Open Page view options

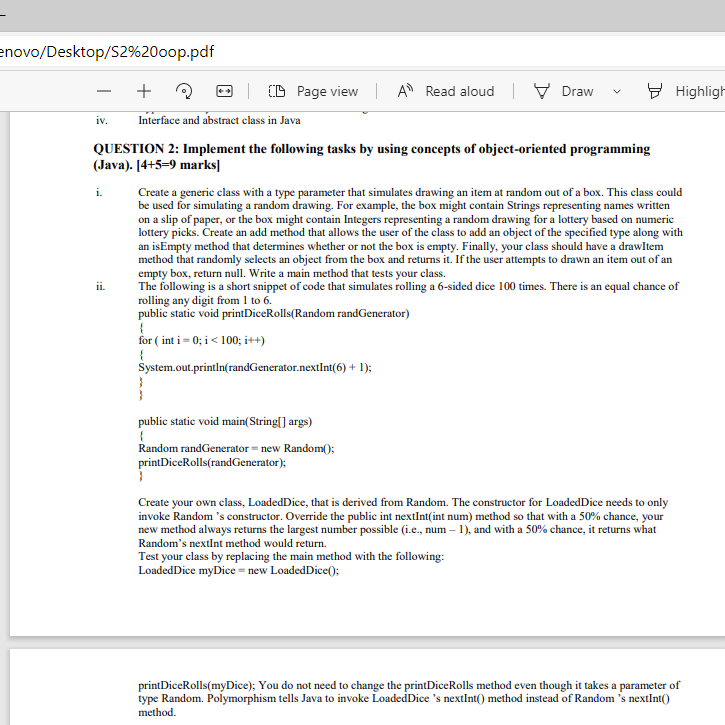click(x=313, y=91)
